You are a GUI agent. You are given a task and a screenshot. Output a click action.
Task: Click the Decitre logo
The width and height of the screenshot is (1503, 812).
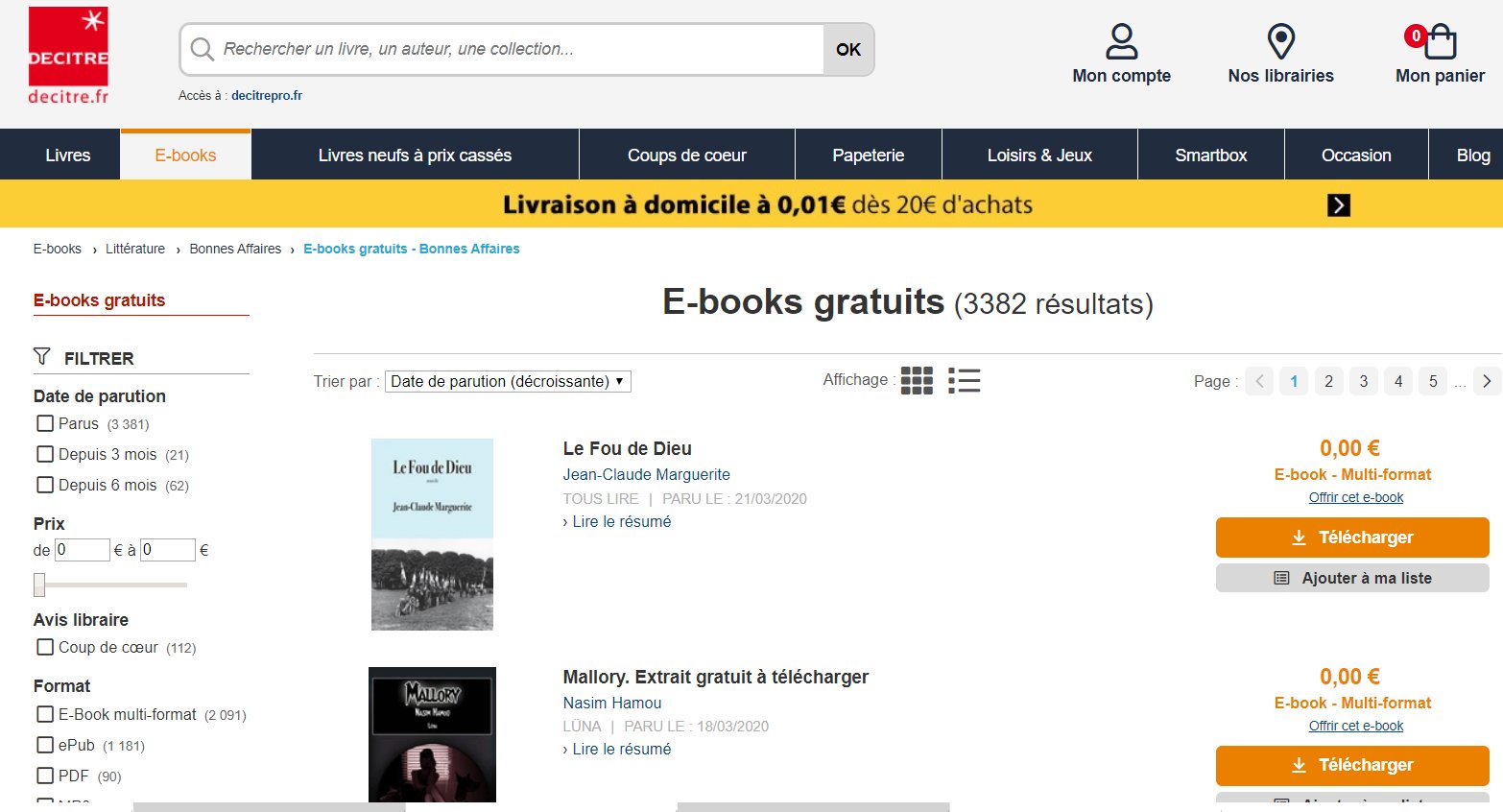coord(68,56)
